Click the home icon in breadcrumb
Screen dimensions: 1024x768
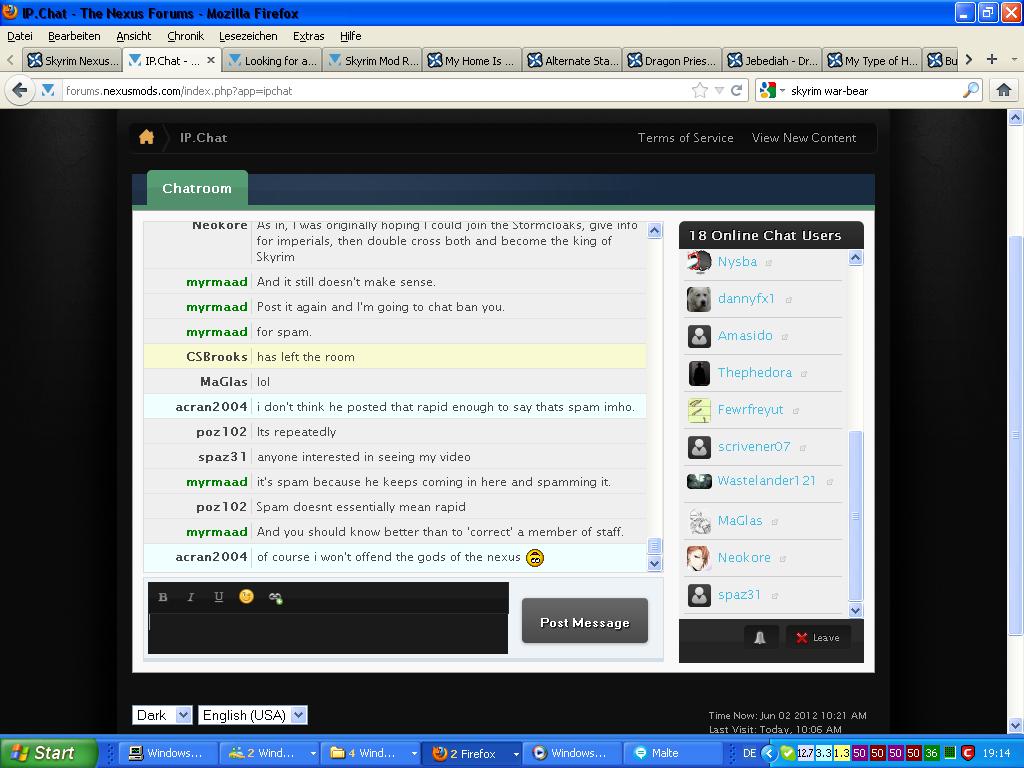[146, 137]
